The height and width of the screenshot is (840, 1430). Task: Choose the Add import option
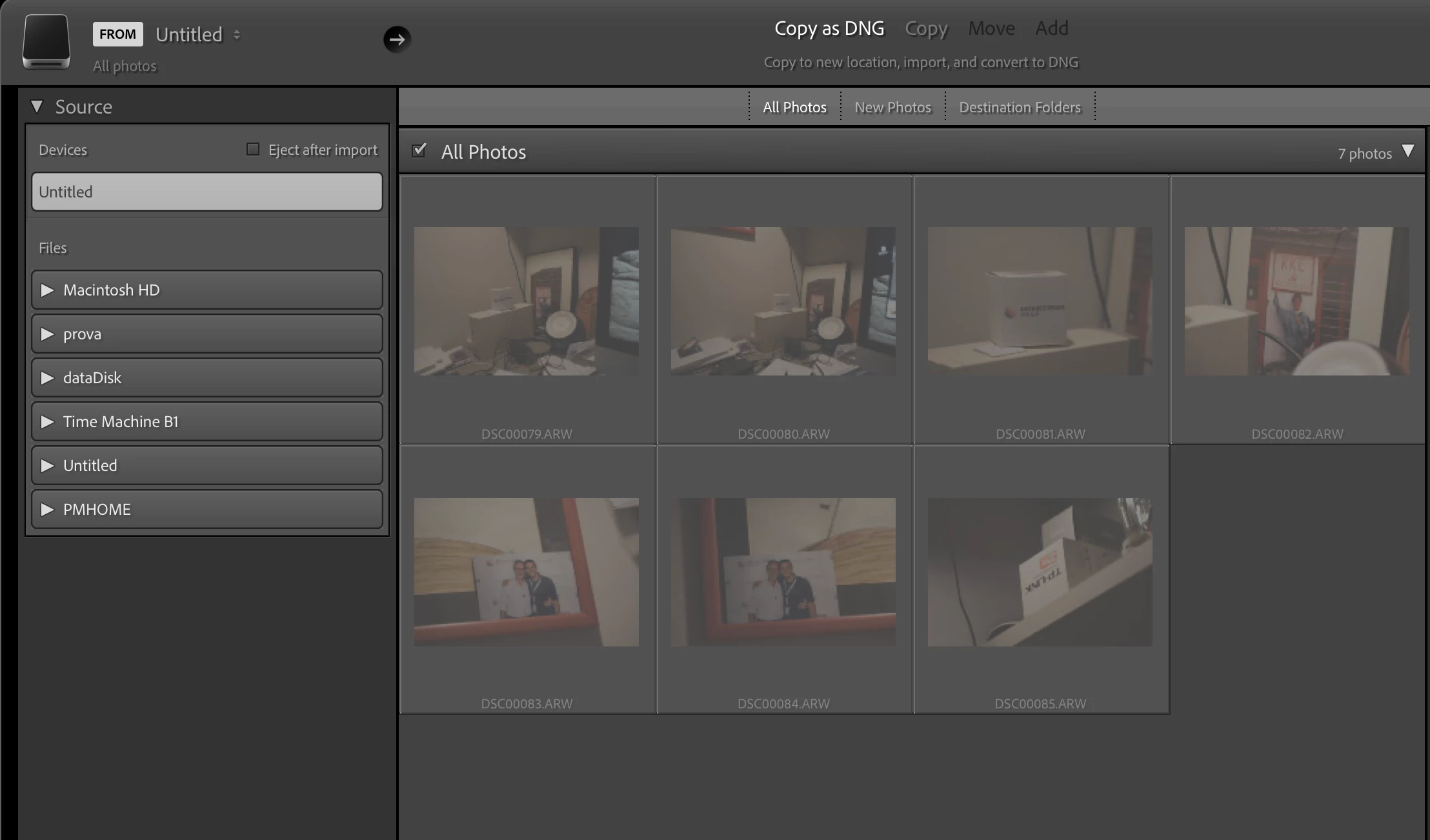1051,28
